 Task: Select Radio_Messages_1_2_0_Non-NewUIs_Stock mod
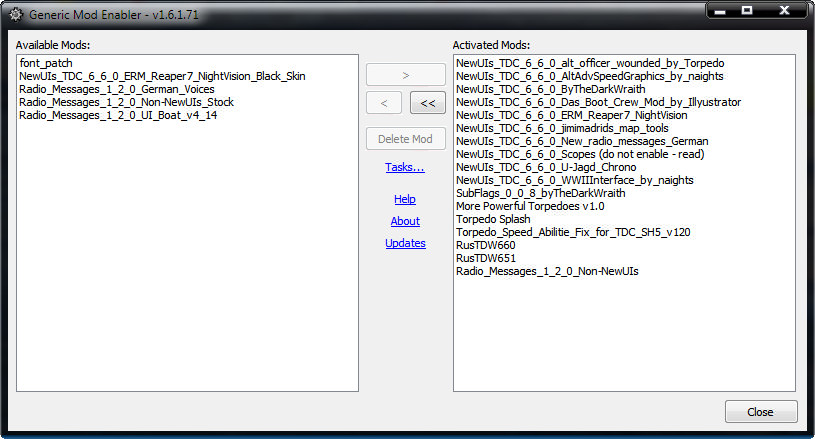point(126,102)
